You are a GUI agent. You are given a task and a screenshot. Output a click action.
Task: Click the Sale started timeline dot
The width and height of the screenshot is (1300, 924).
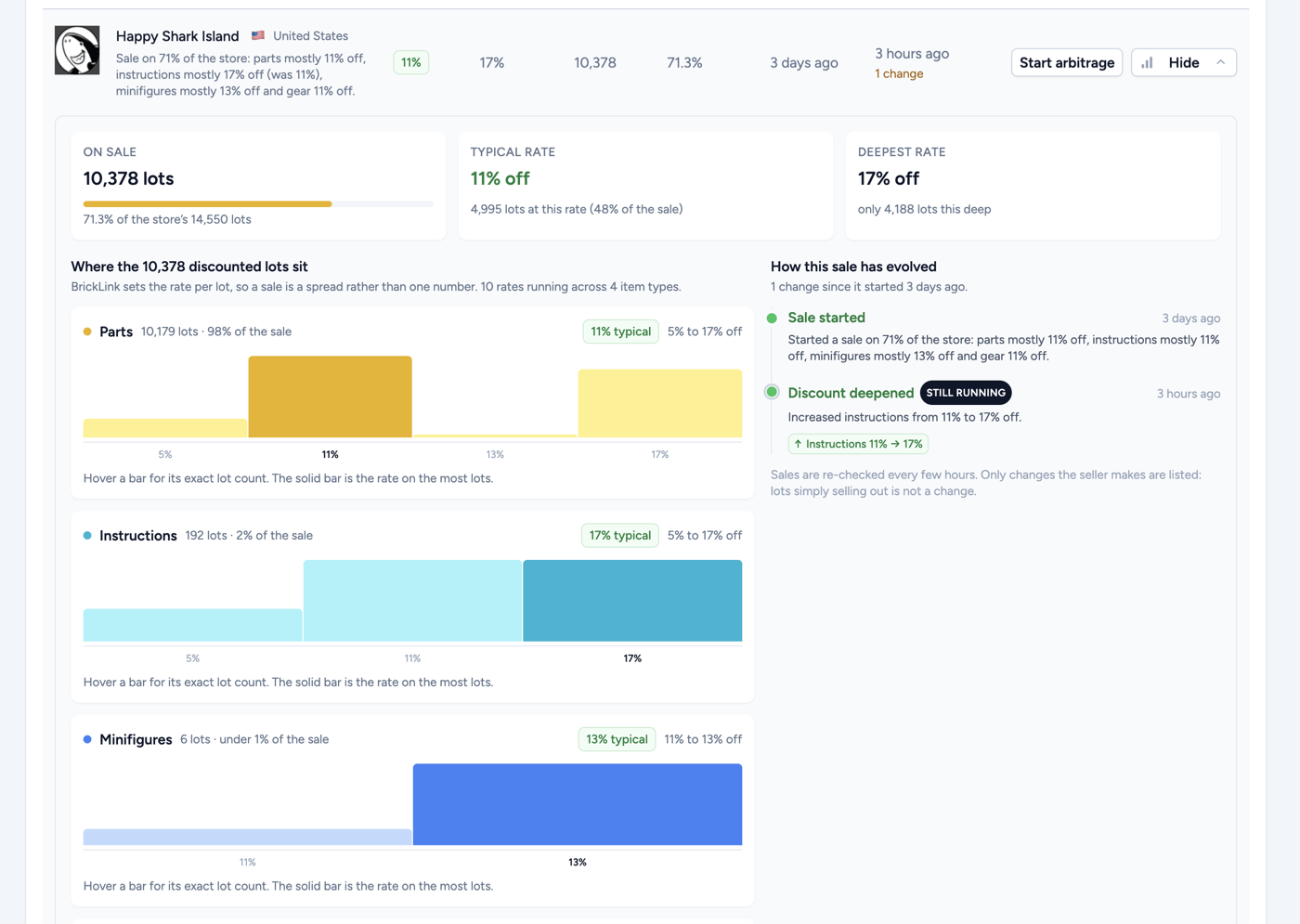coord(772,318)
